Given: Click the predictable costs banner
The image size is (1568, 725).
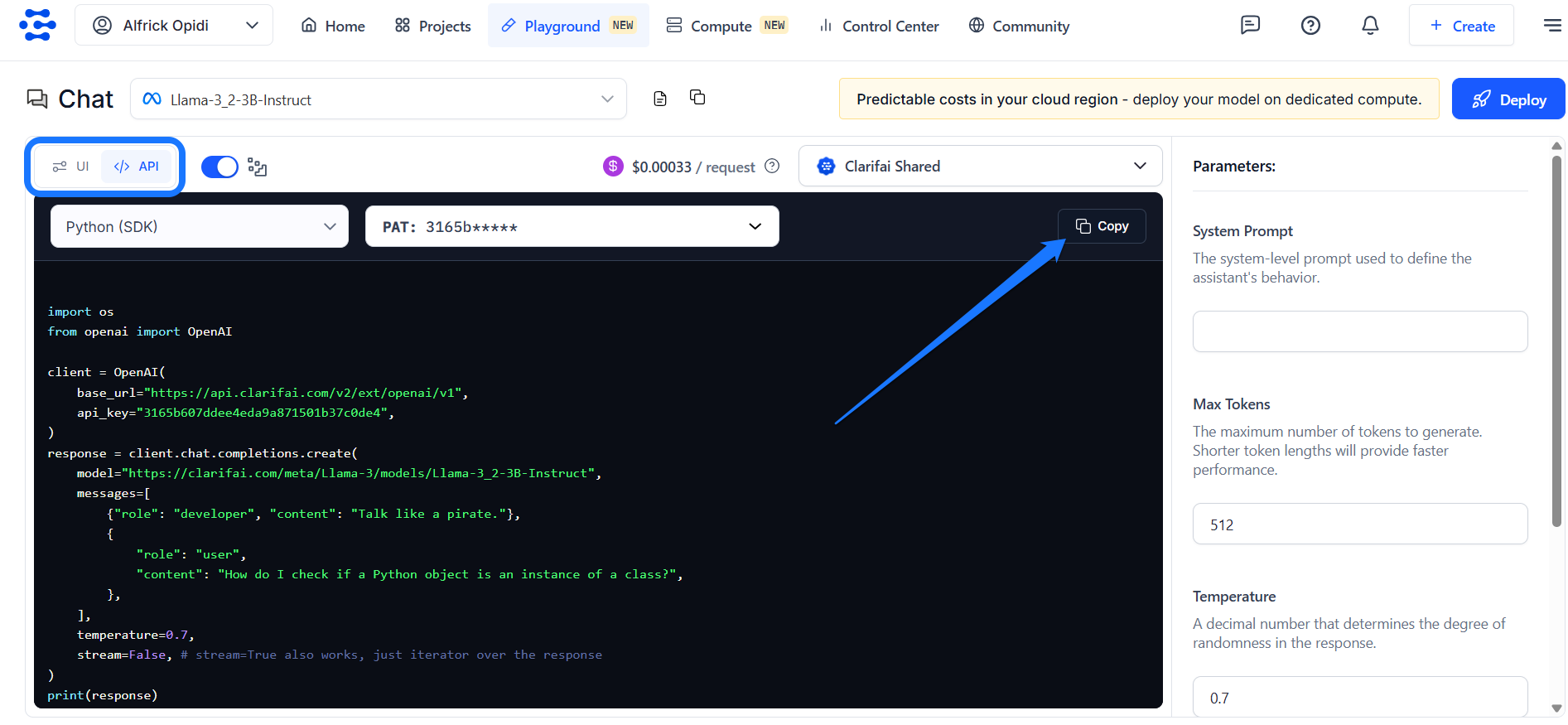Looking at the screenshot, I should click(1139, 99).
